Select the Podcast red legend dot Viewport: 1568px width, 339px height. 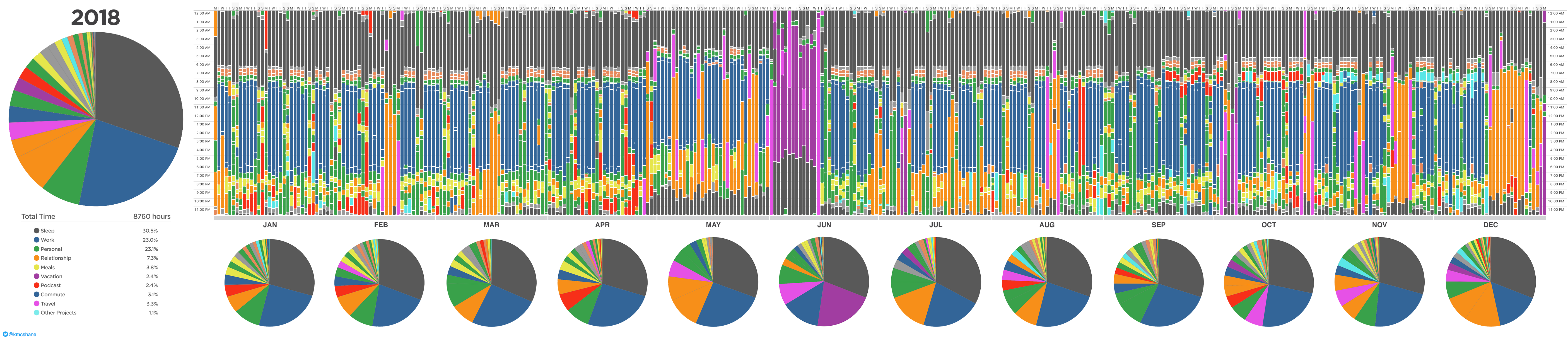(37, 285)
